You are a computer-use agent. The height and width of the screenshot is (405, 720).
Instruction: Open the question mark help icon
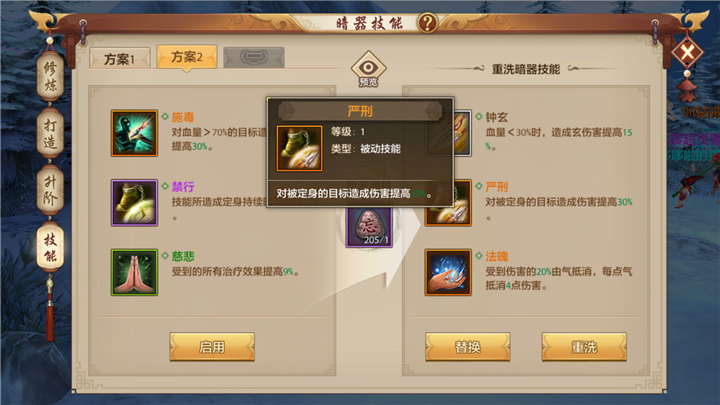point(427,22)
